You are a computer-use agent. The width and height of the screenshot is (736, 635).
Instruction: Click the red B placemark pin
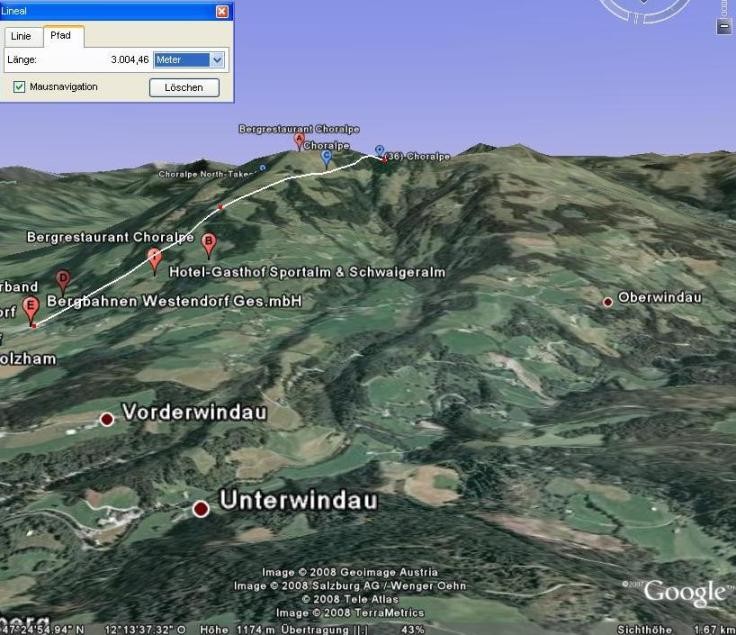pyautogui.click(x=209, y=242)
